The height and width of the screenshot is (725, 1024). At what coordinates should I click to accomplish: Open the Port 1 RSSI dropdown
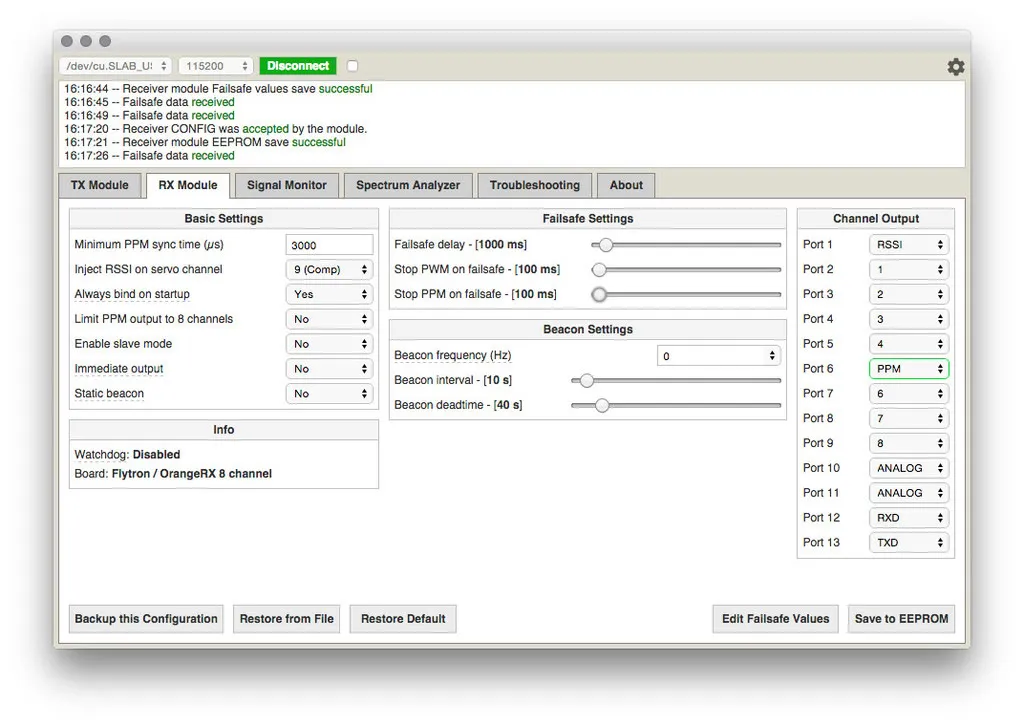pyautogui.click(x=908, y=245)
